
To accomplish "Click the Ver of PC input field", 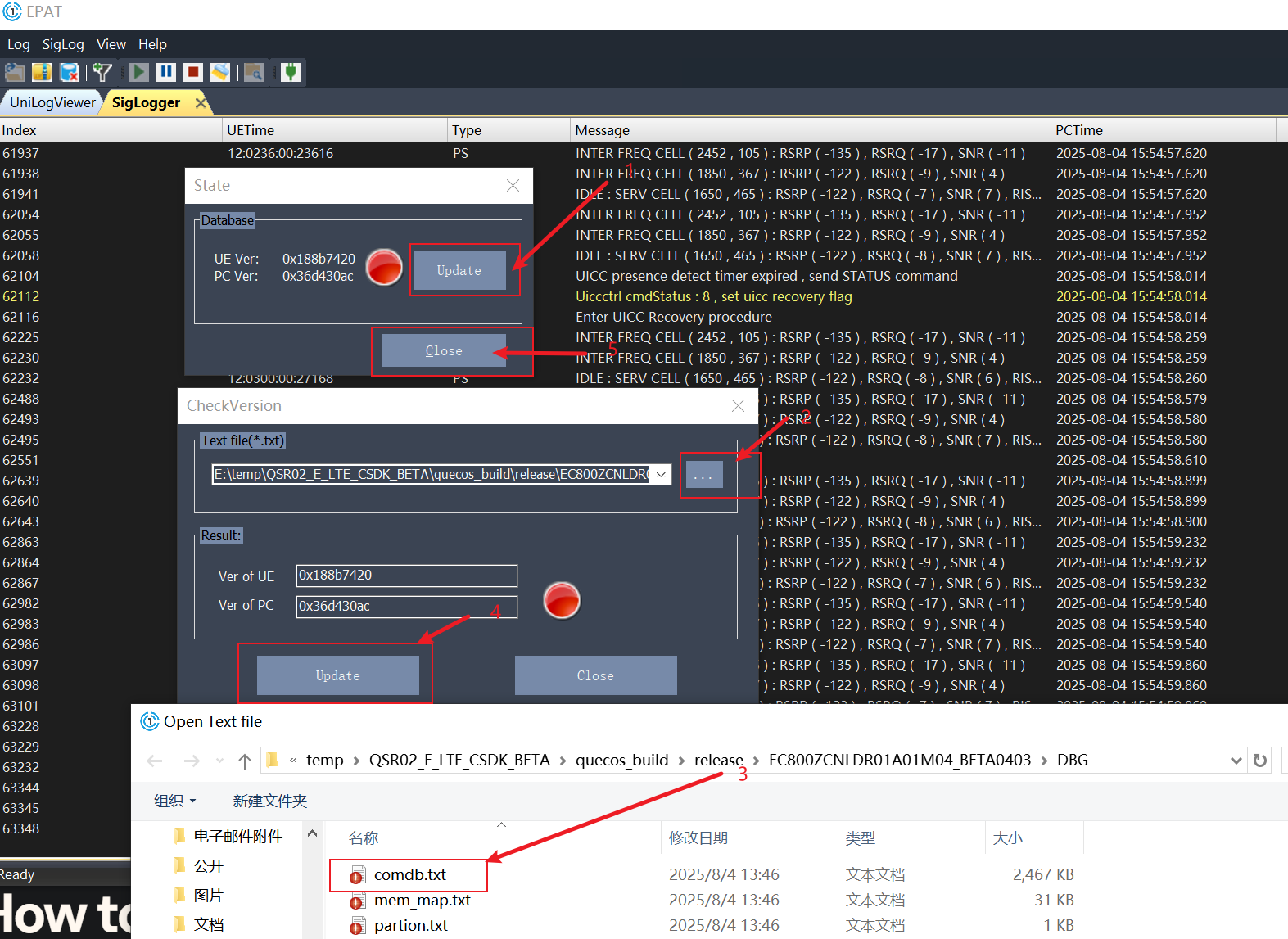I will pos(406,607).
